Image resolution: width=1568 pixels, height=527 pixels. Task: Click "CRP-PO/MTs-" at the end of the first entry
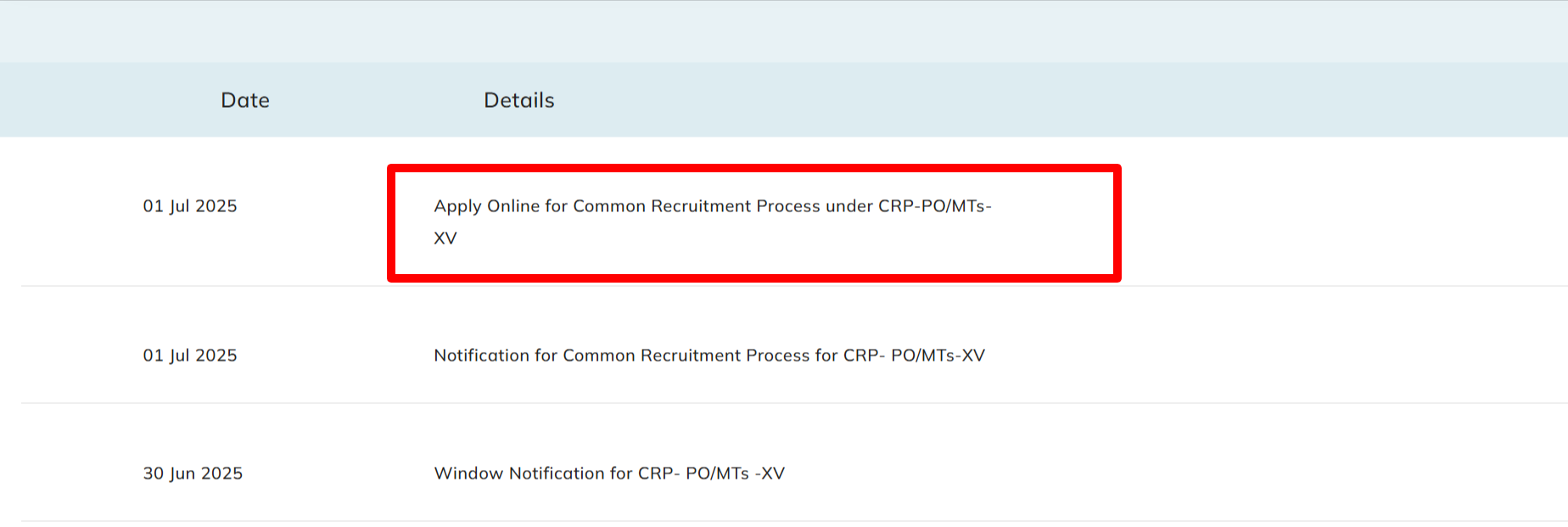pyautogui.click(x=934, y=206)
